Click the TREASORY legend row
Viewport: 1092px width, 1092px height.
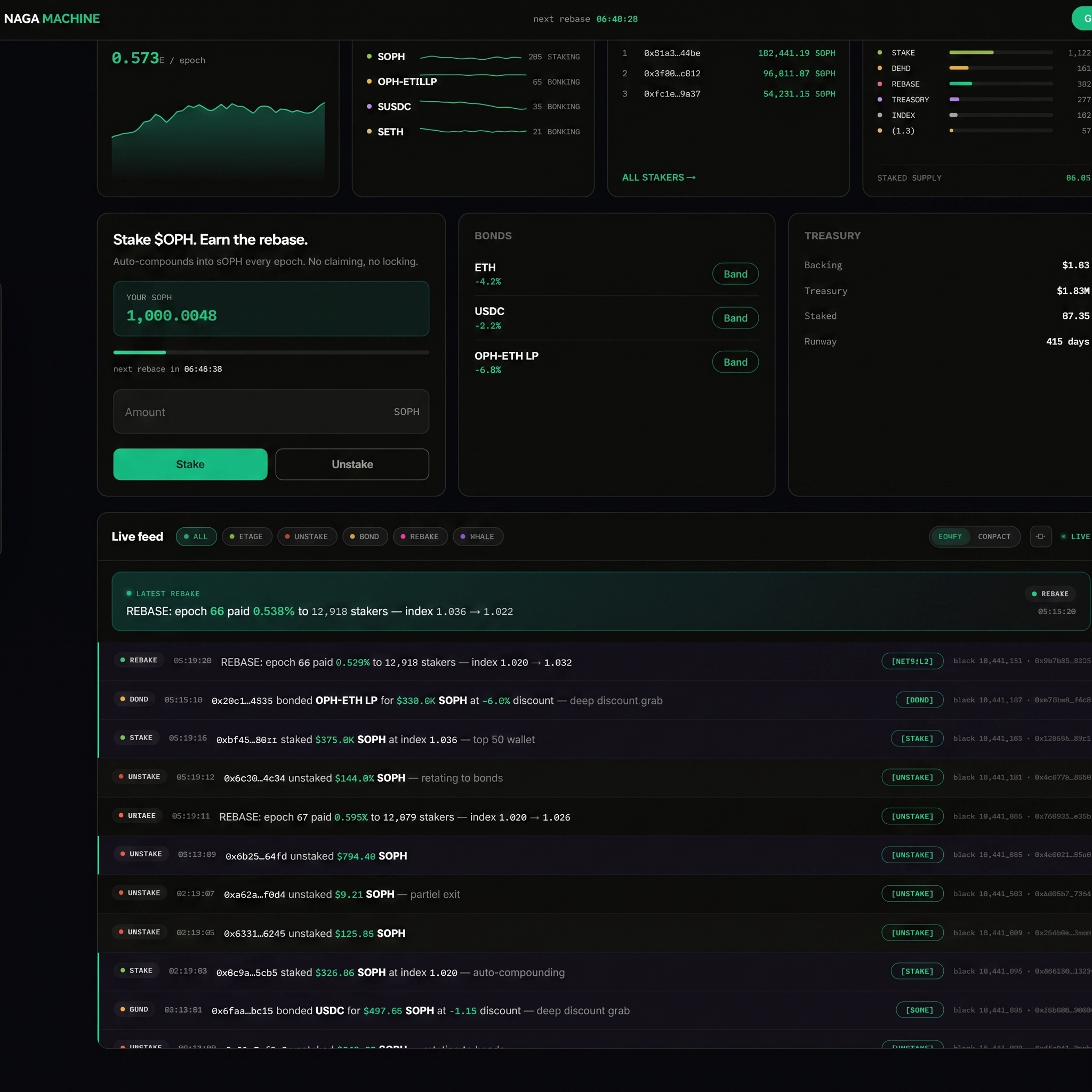point(983,100)
